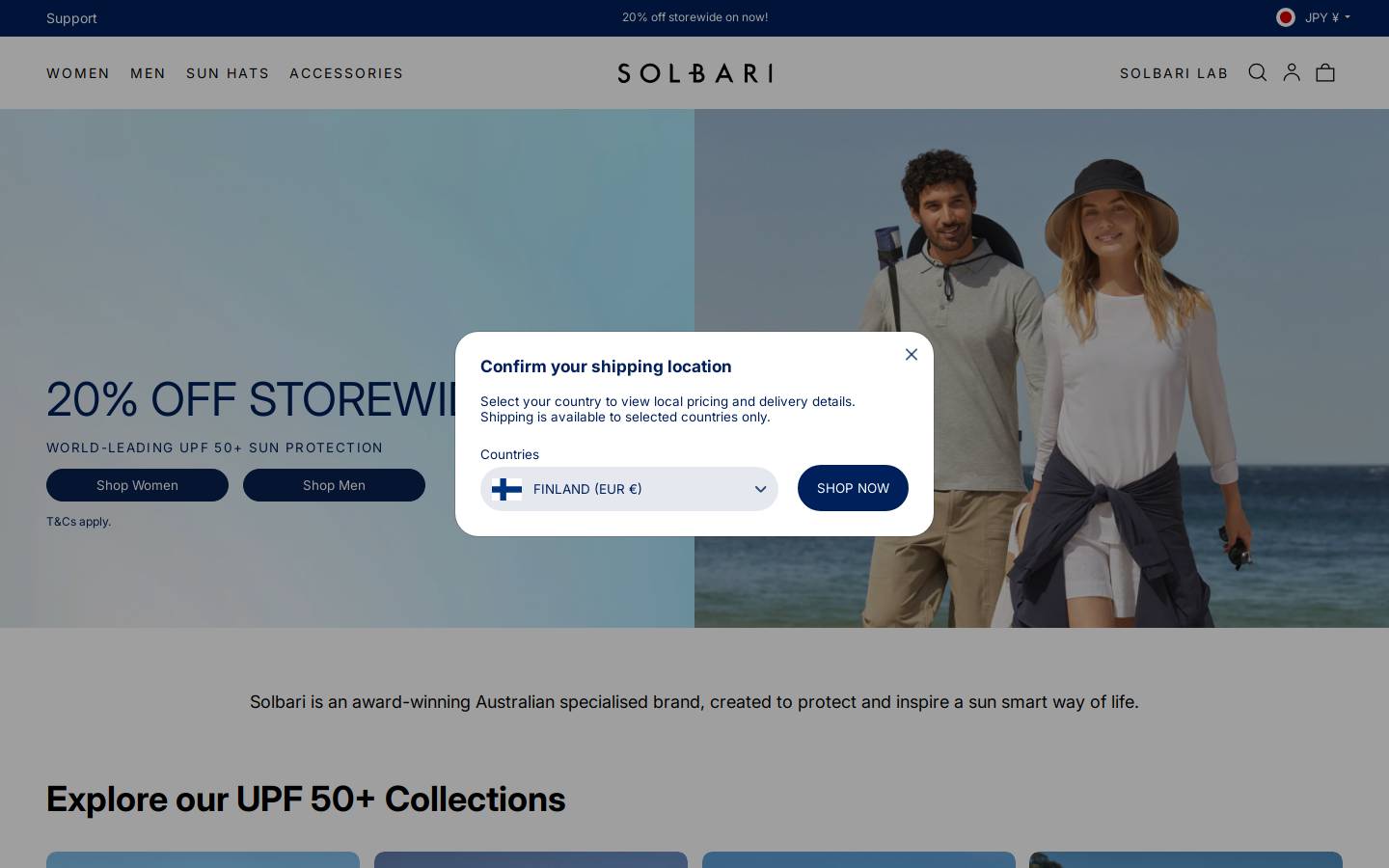The width and height of the screenshot is (1389, 868).
Task: Open the T&Cs apply link
Action: [79, 522]
